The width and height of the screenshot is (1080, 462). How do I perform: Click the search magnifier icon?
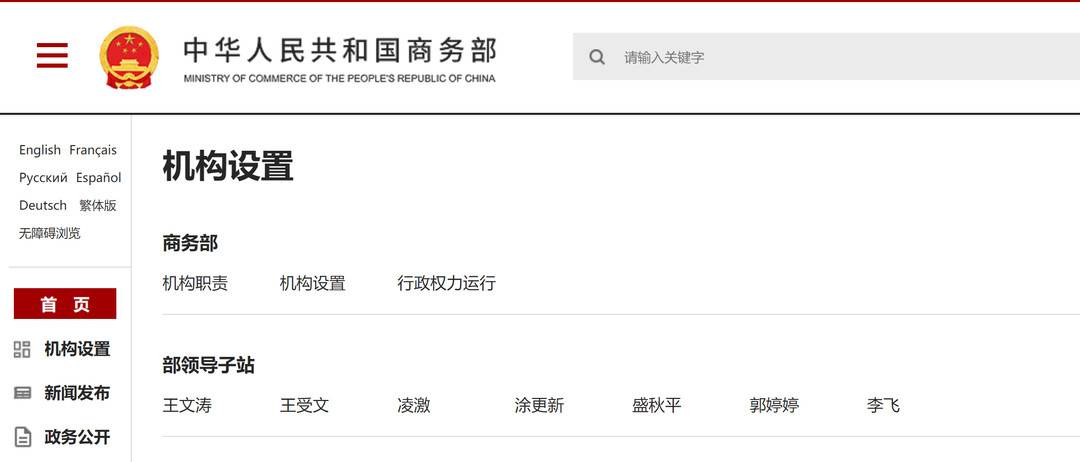pyautogui.click(x=597, y=57)
